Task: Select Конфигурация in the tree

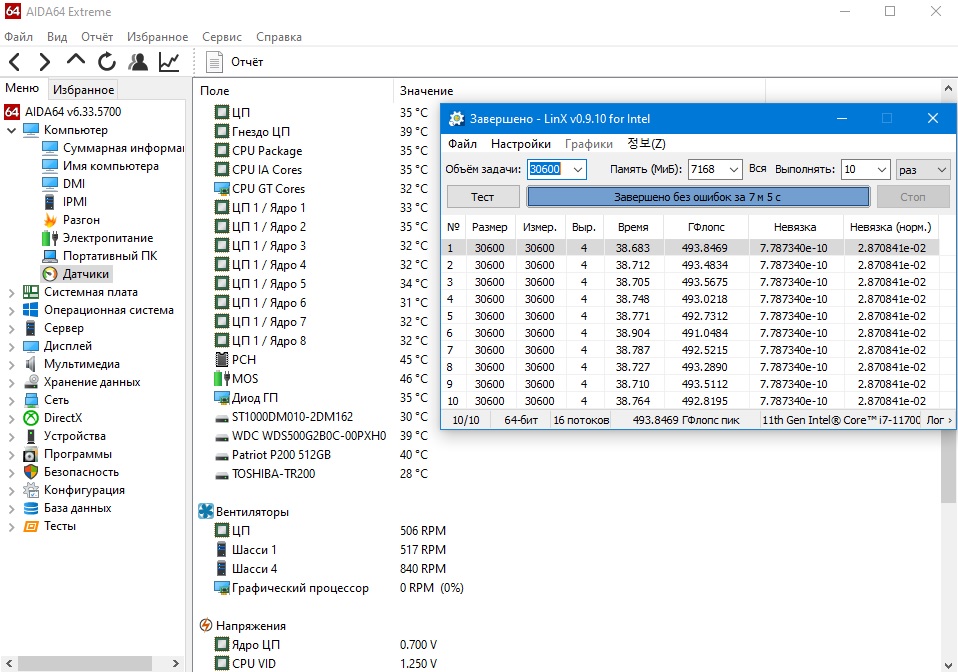Action: pos(84,490)
